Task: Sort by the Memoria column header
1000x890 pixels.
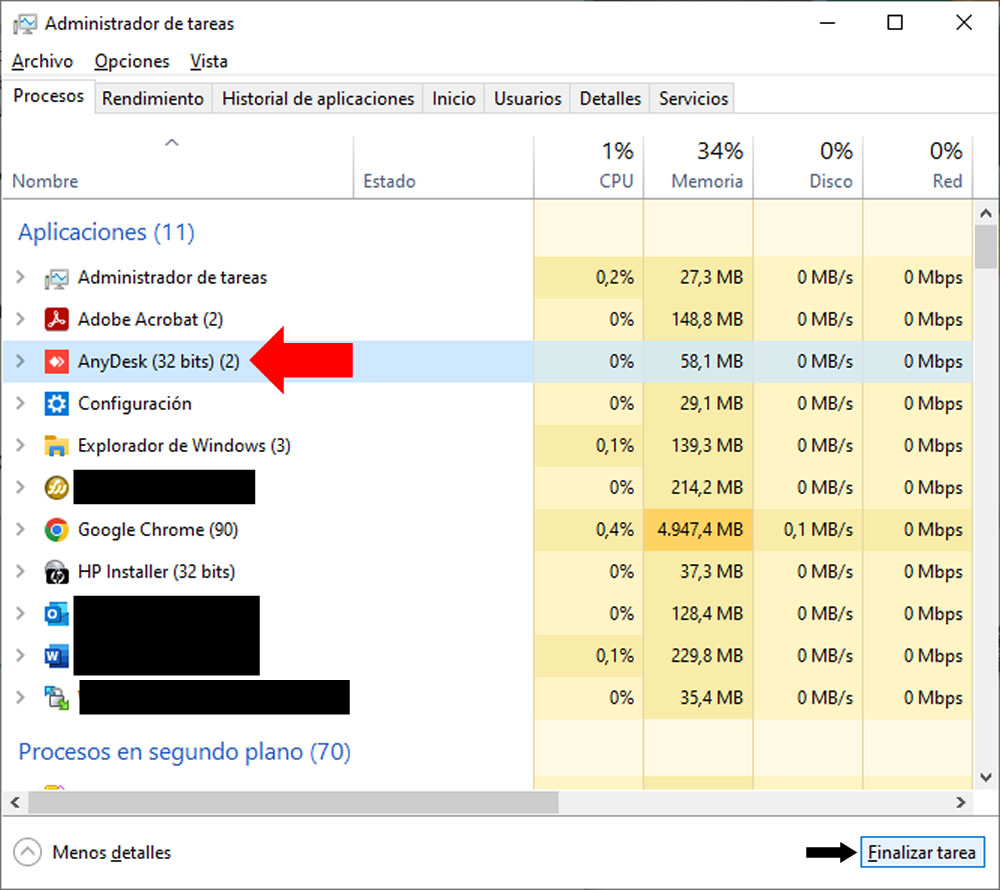Action: tap(698, 167)
